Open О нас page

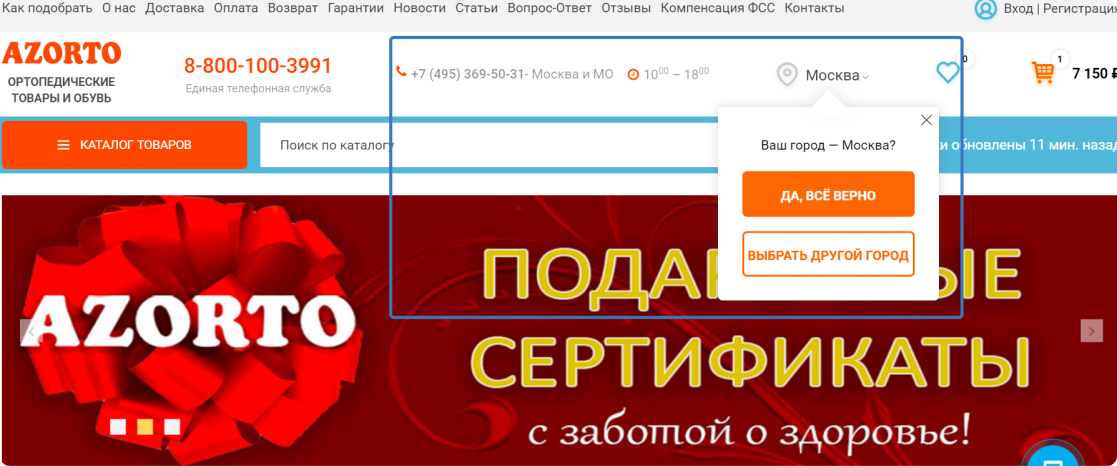tap(119, 9)
